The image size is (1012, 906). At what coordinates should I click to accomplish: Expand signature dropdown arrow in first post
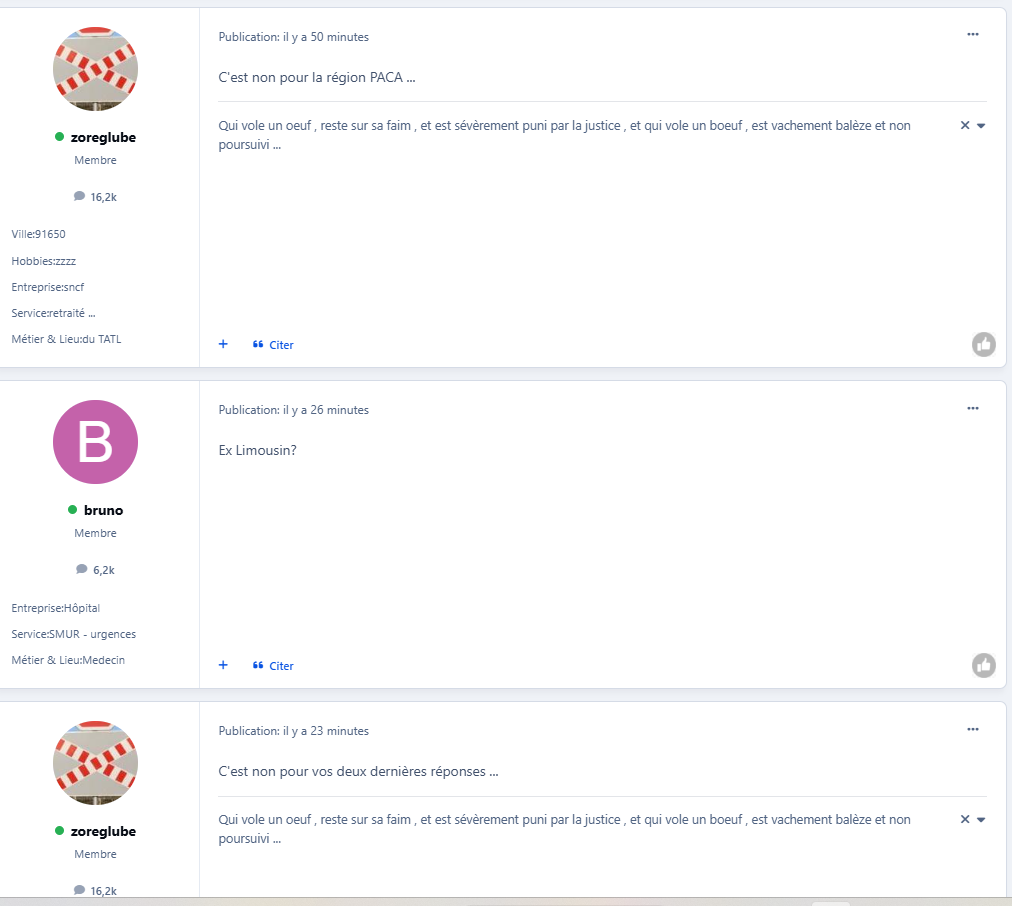tap(981, 126)
